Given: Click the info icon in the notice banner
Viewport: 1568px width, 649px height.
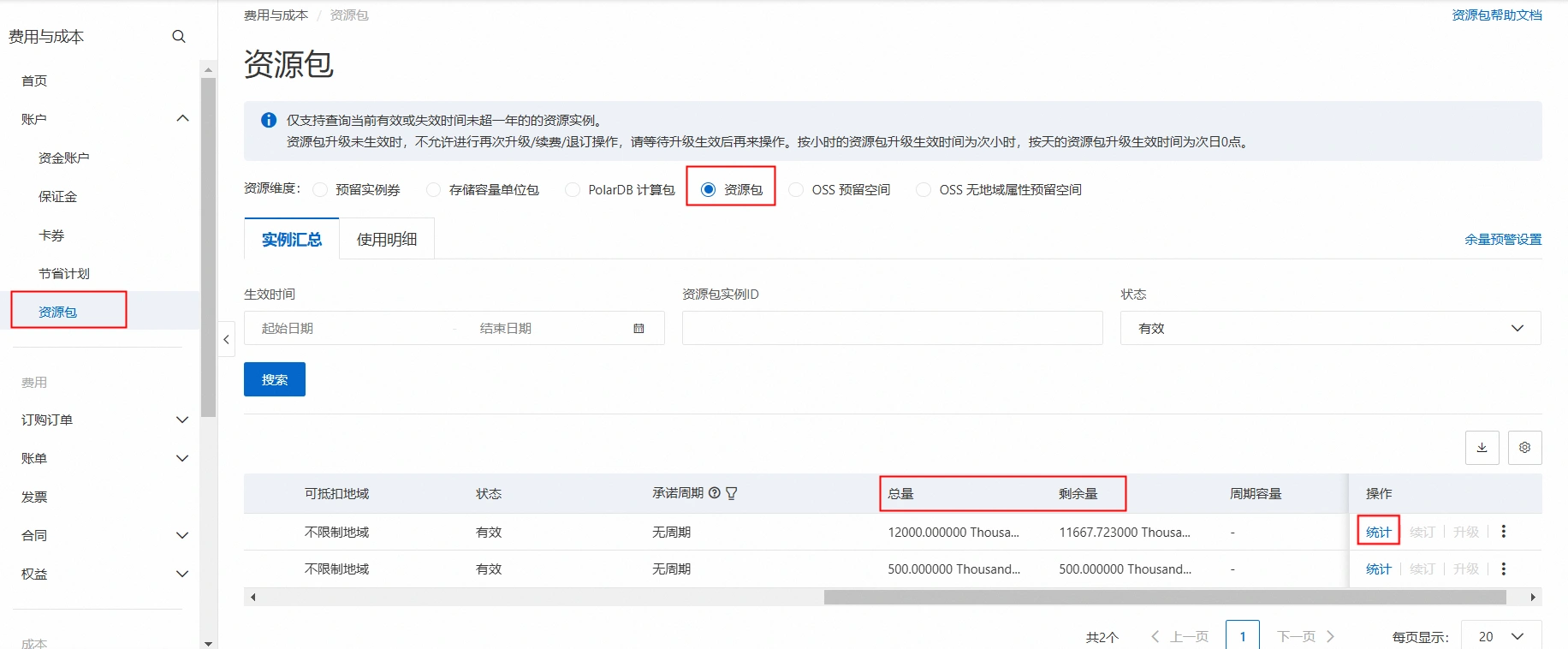Looking at the screenshot, I should [x=269, y=120].
